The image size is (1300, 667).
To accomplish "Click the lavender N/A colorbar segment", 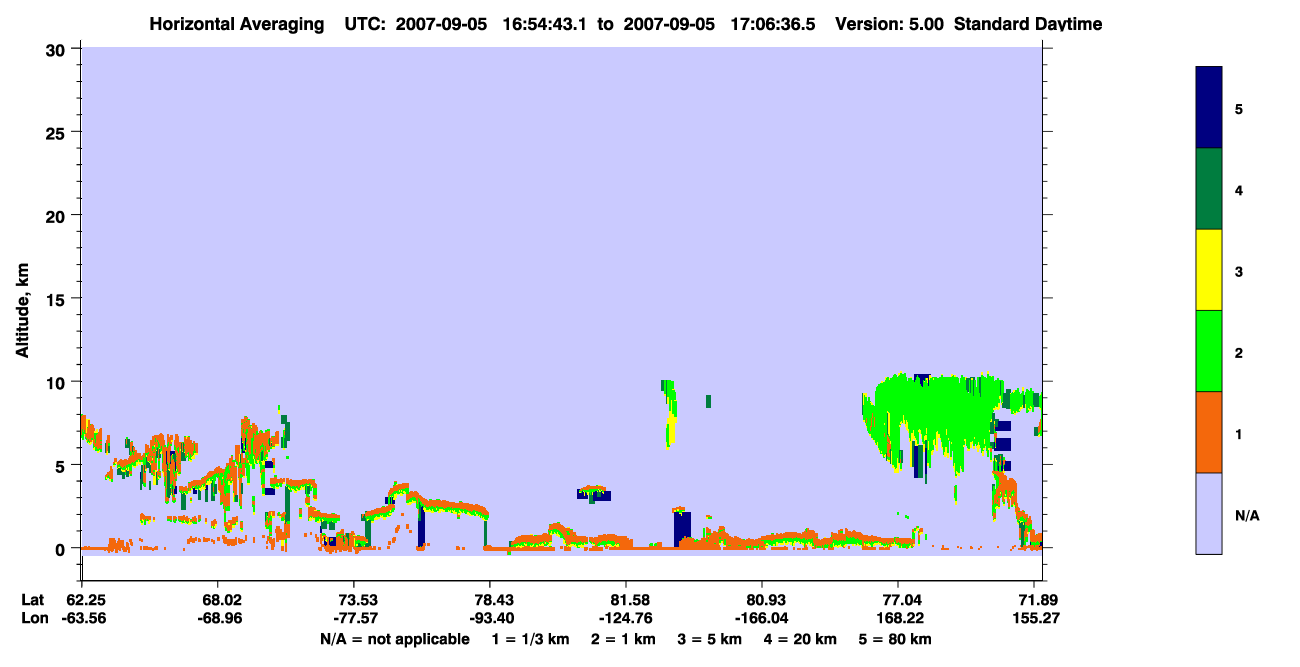I will (1209, 513).
